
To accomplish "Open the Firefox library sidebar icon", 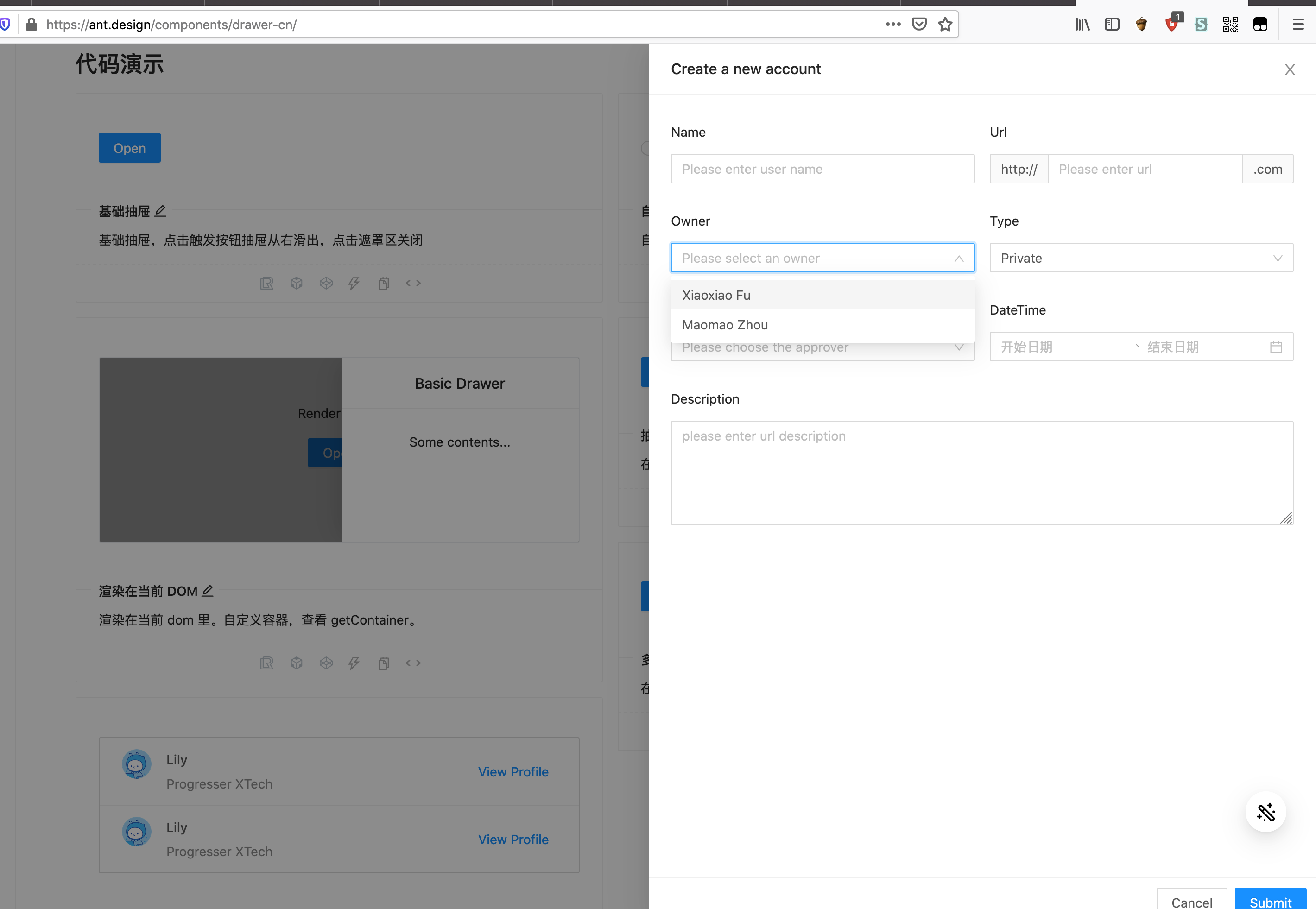I will tap(1082, 24).
